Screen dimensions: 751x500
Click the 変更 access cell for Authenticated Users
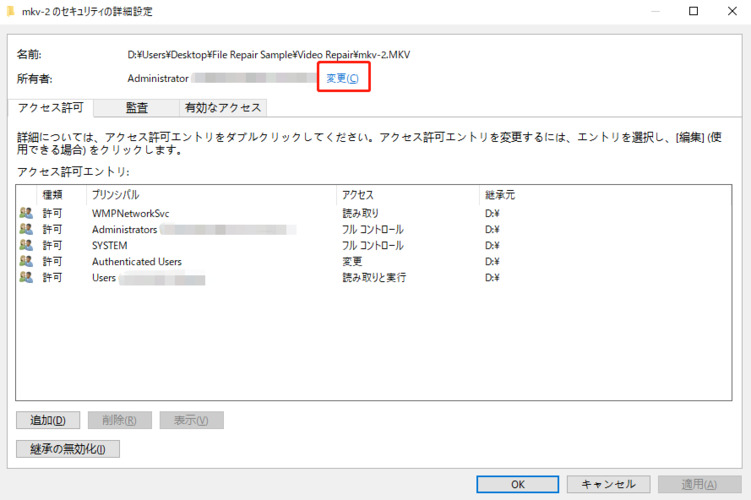click(352, 261)
